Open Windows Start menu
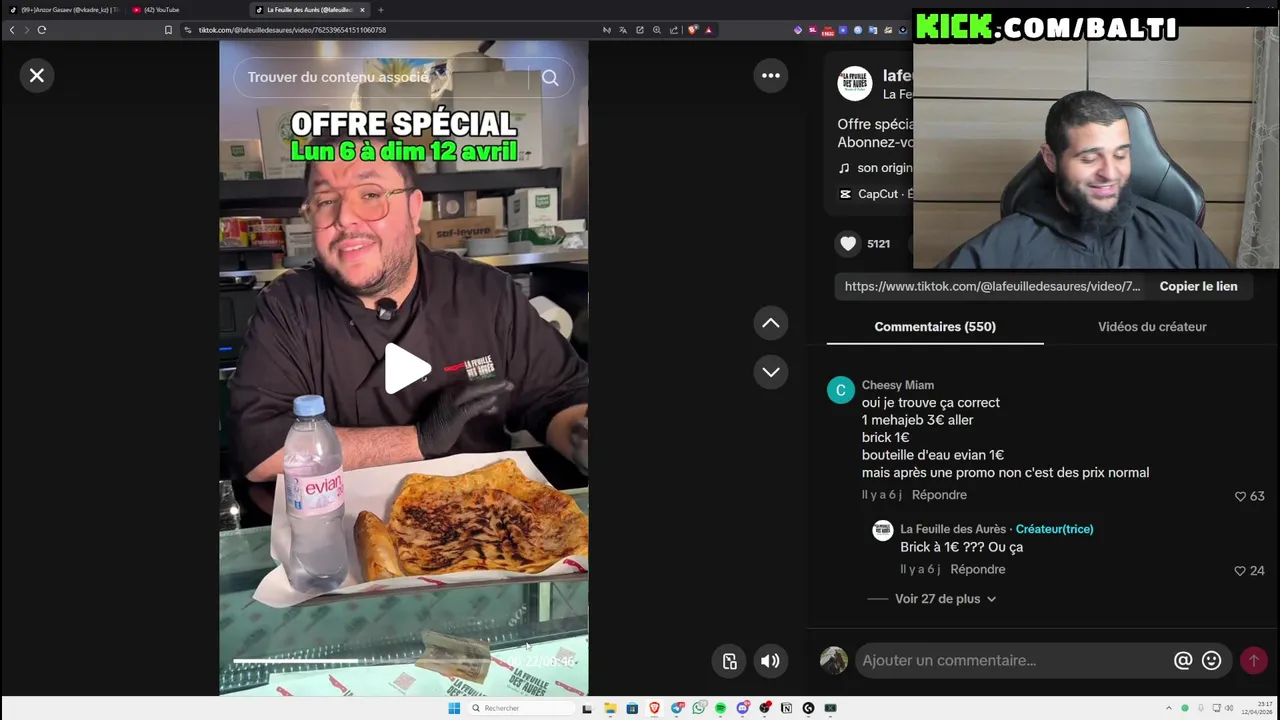 [454, 708]
